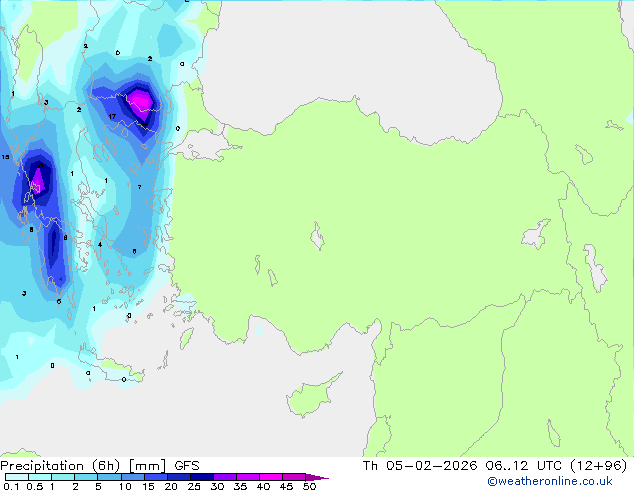Select the 2–5 mm legend color swatch
Screen dimensions: 634x490
click(86, 477)
